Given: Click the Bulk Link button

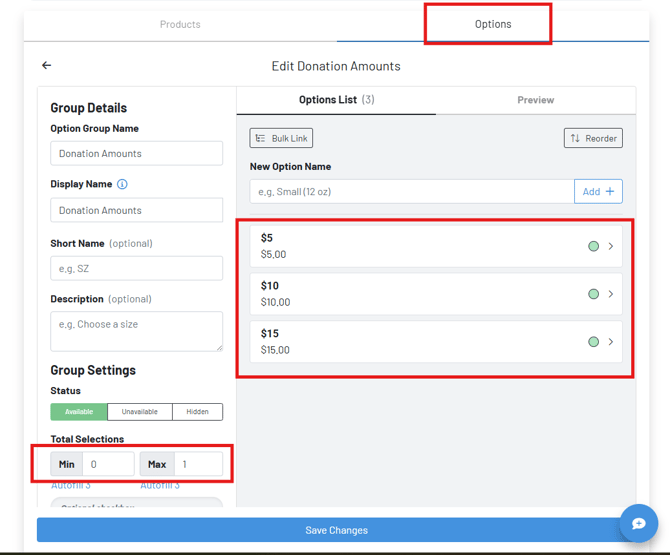Looking at the screenshot, I should point(281,138).
